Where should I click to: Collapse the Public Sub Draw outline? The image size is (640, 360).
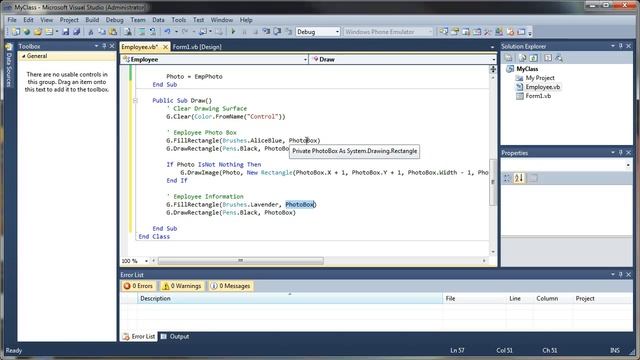pos(135,100)
